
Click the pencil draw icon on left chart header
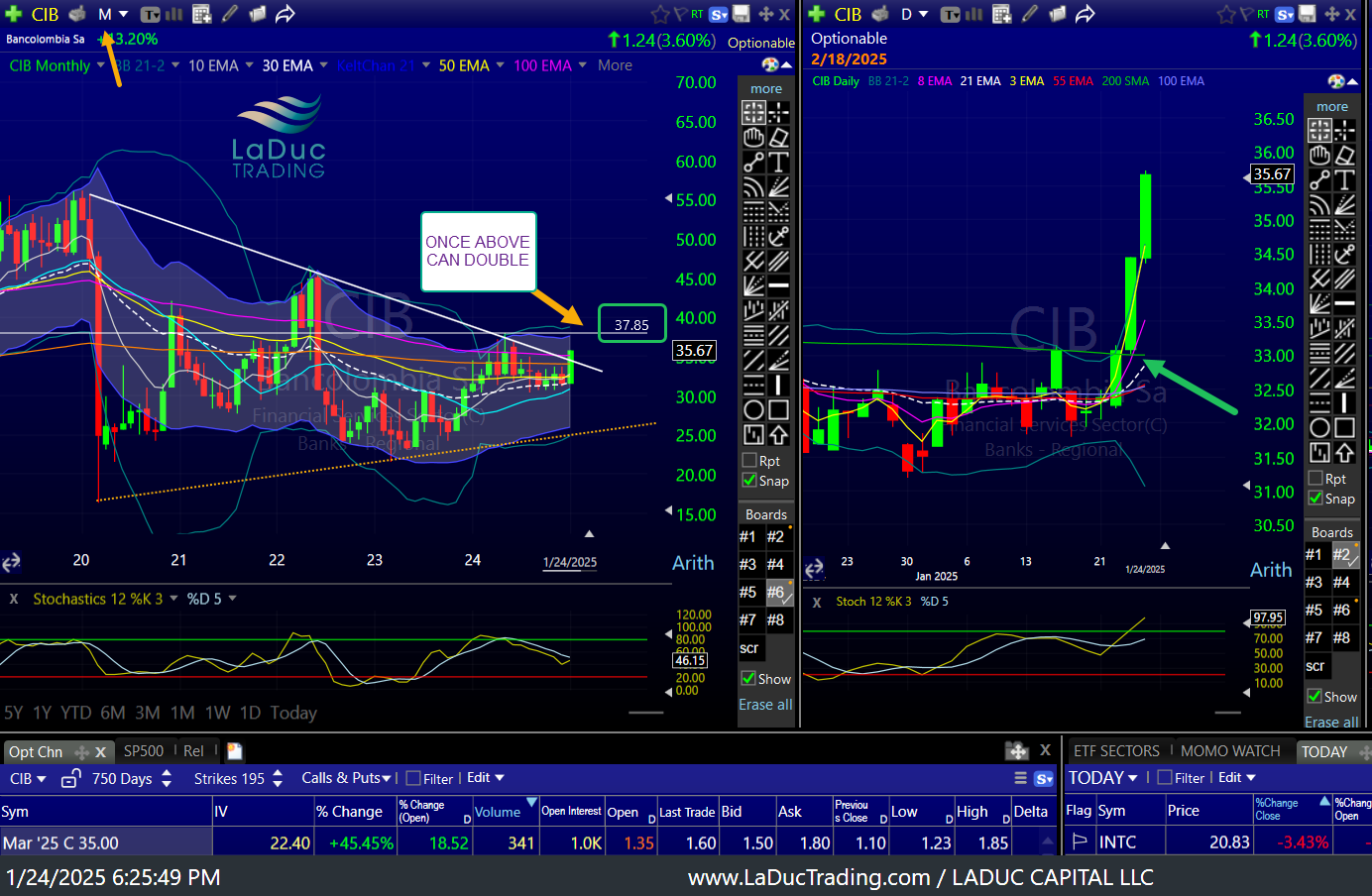[230, 14]
